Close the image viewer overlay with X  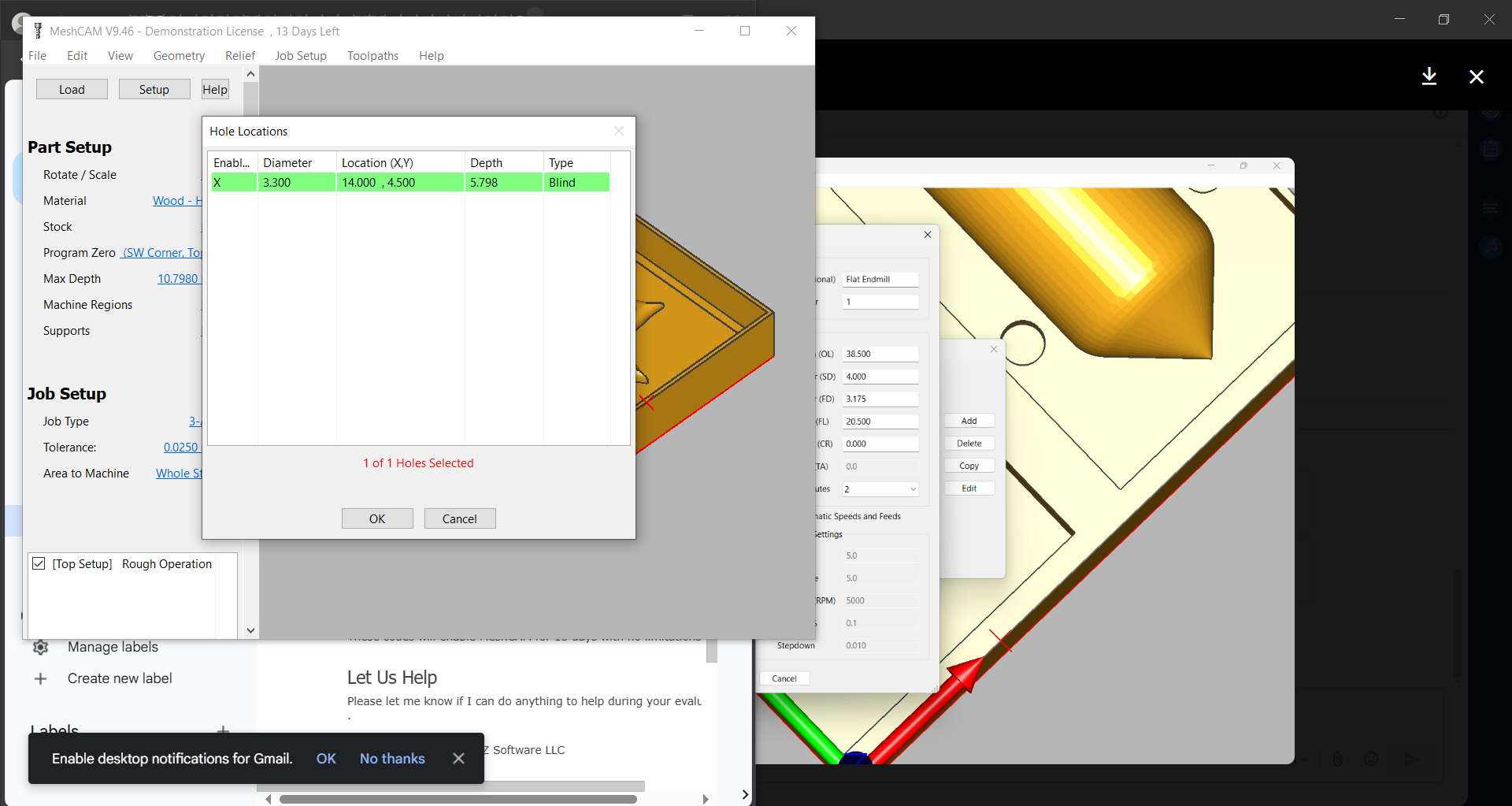[1477, 76]
